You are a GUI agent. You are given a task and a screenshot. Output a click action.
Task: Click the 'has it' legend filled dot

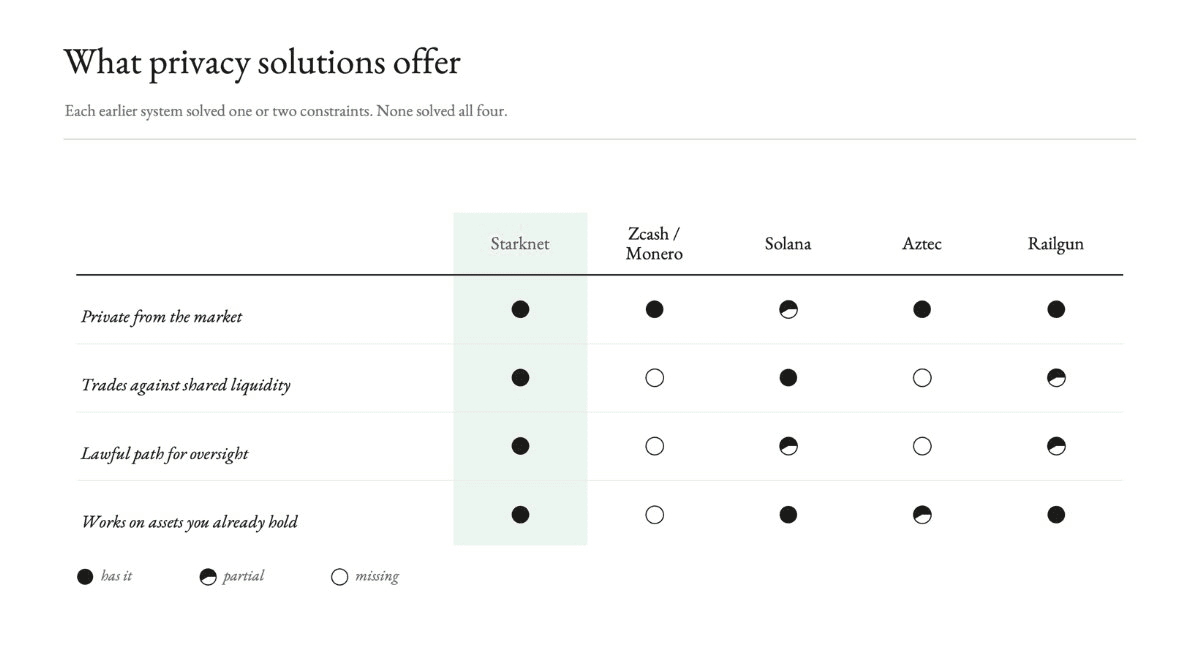[x=85, y=577]
